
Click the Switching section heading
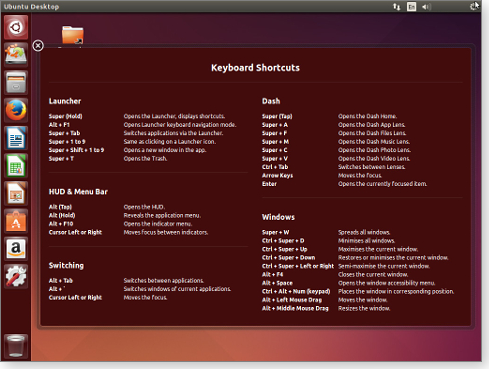(x=66, y=266)
